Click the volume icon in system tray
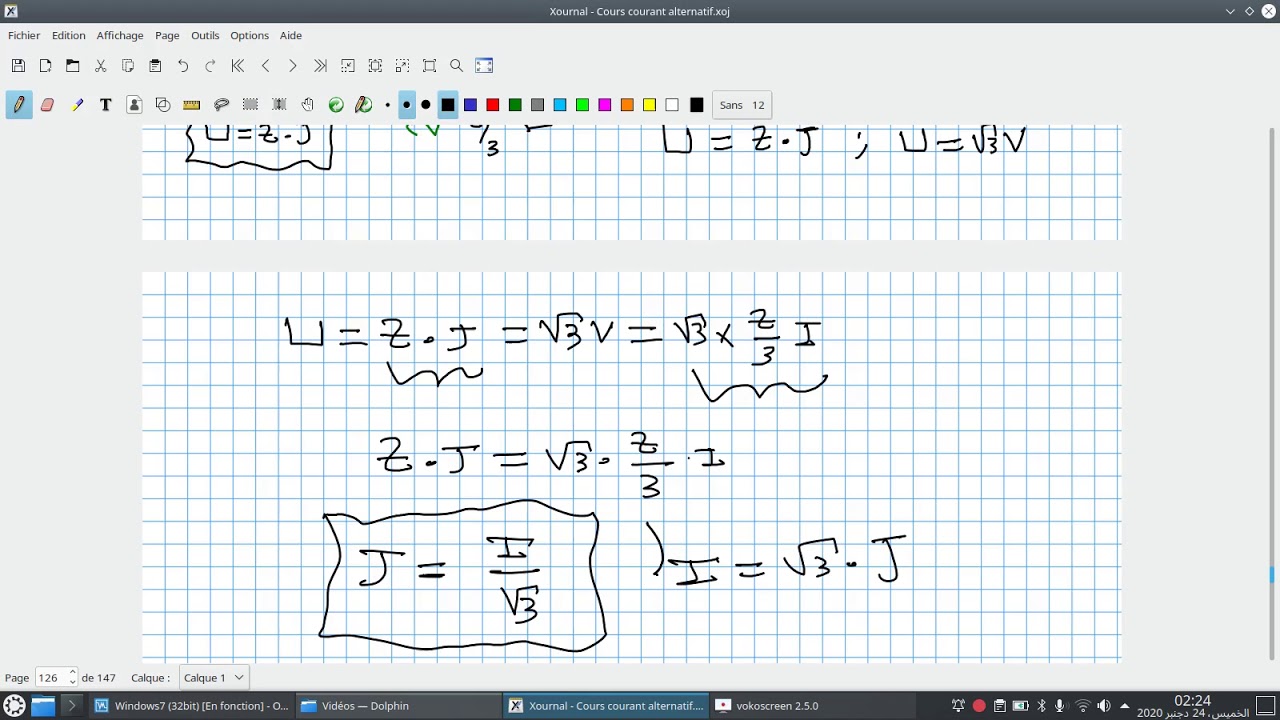The image size is (1280, 720). (x=1104, y=706)
